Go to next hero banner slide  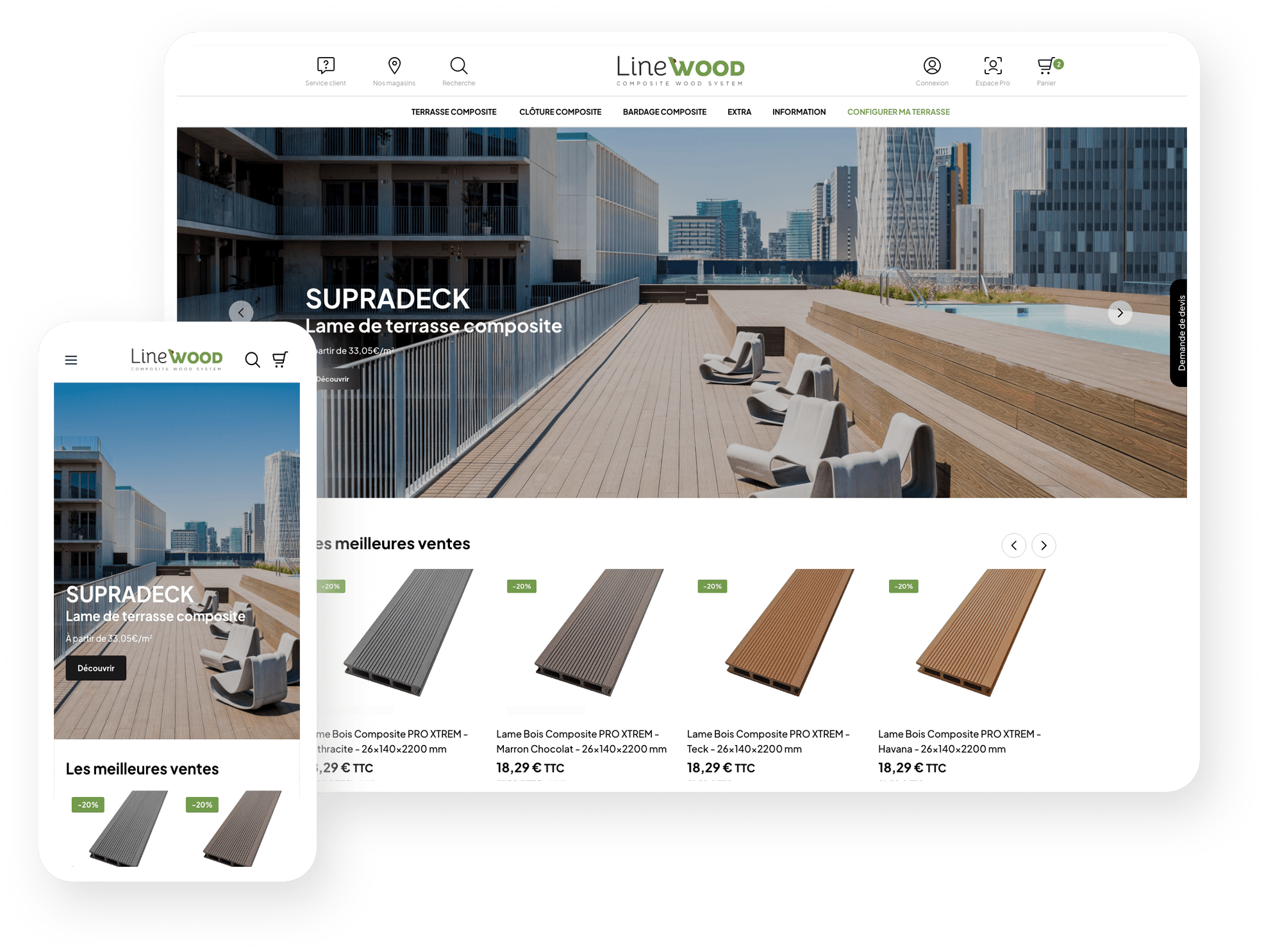pos(1120,313)
